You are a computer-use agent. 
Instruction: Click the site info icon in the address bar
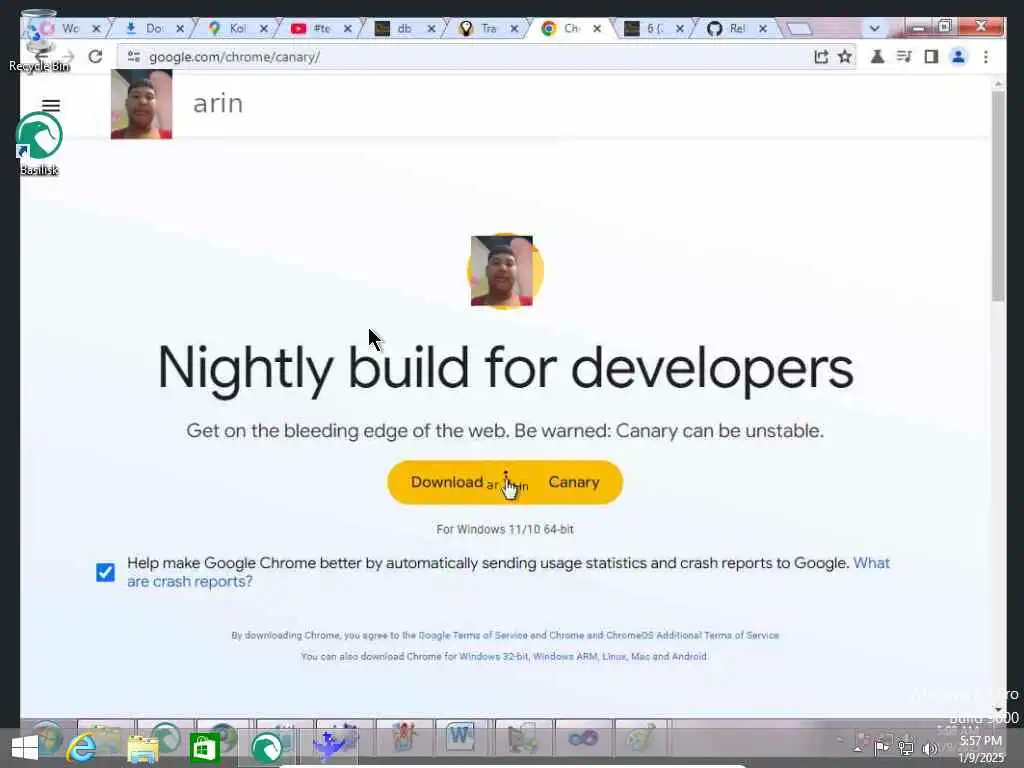coord(134,57)
